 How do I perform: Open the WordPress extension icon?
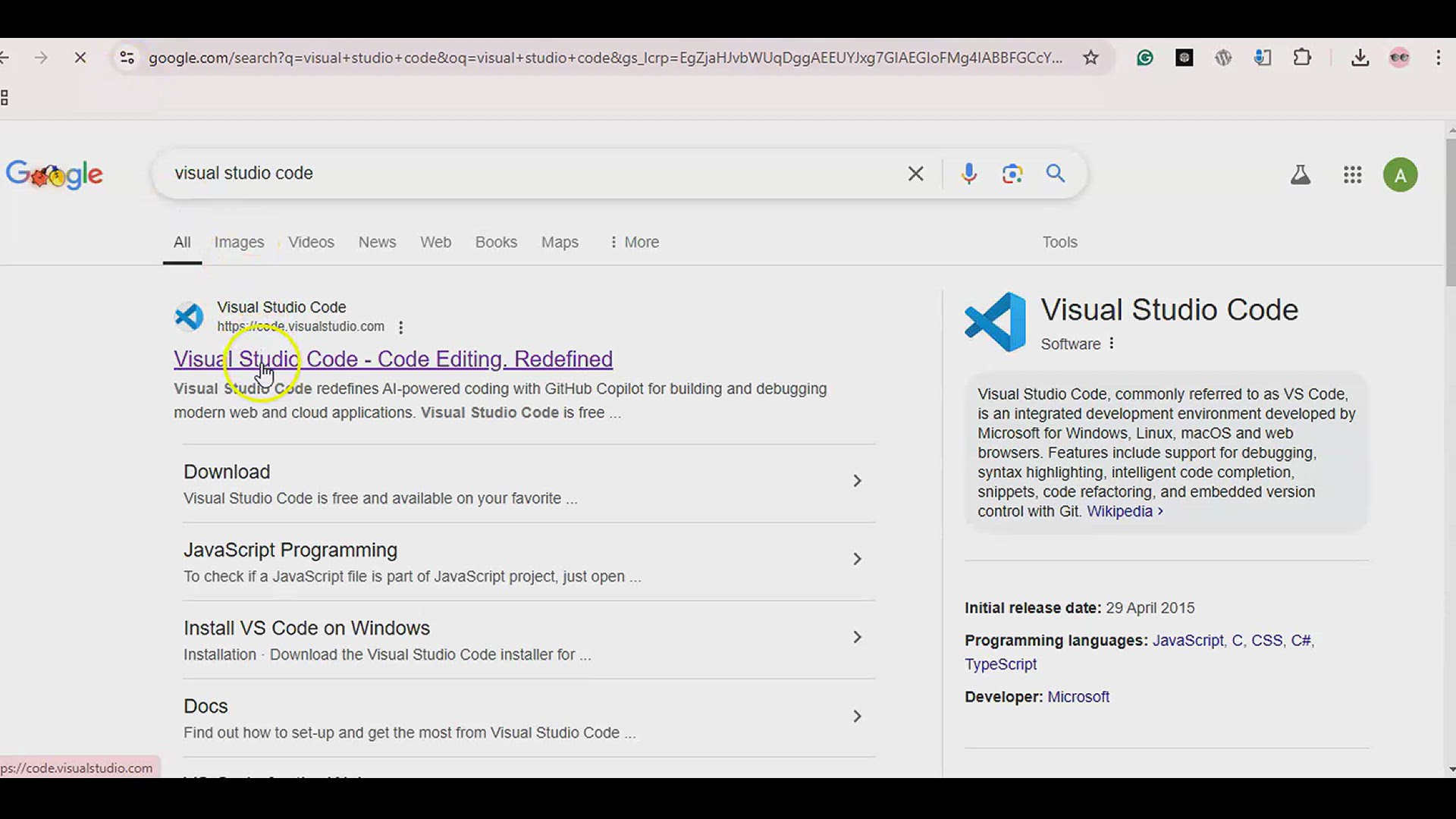(1223, 58)
